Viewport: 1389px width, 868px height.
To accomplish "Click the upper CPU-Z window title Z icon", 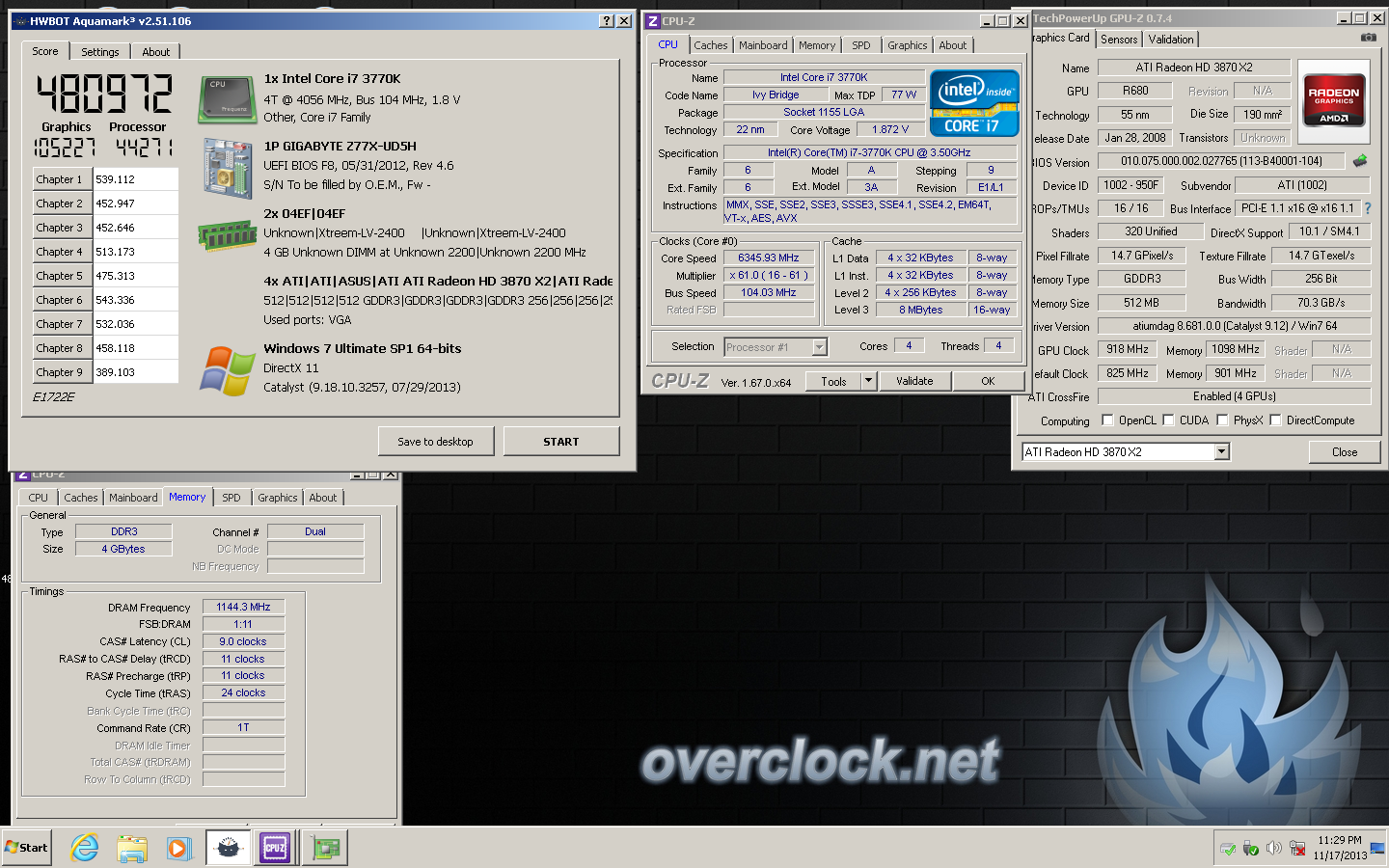I will click(652, 21).
